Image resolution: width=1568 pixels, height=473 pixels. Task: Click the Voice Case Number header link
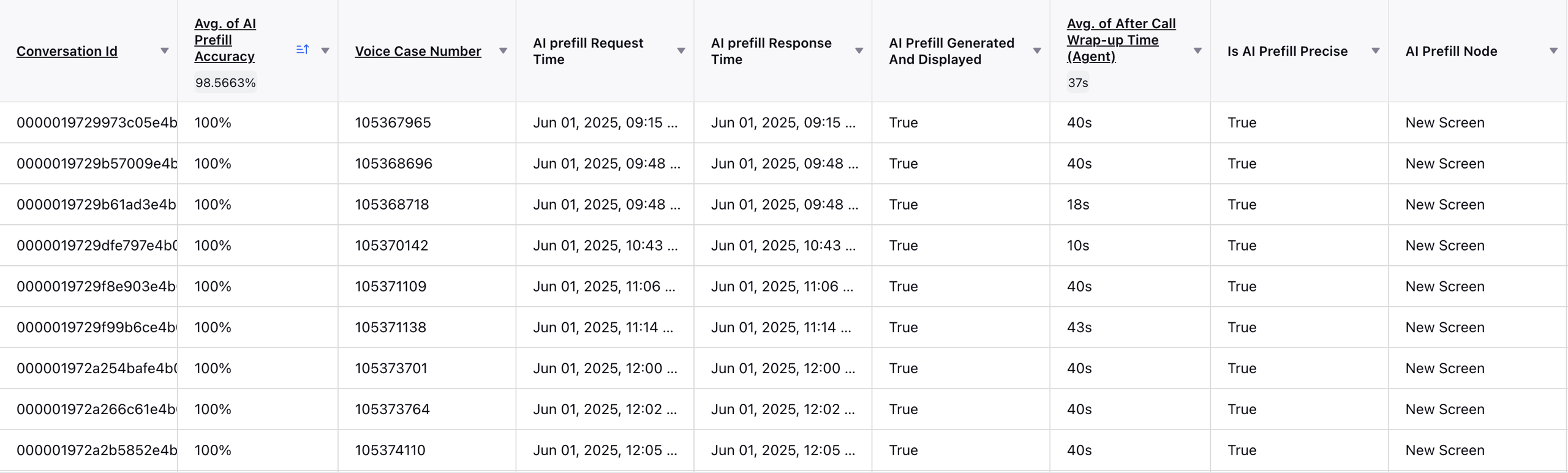pos(418,51)
